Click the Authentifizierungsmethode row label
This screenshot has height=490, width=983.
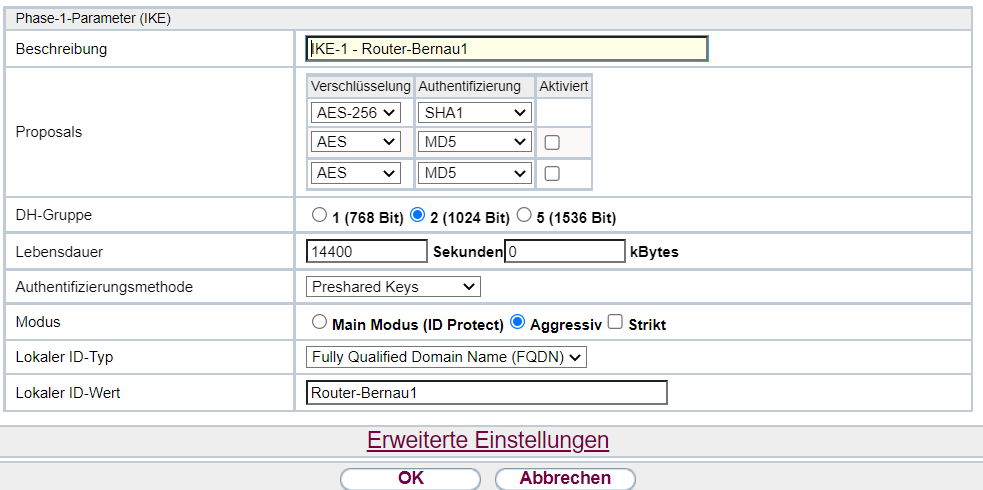tap(104, 287)
